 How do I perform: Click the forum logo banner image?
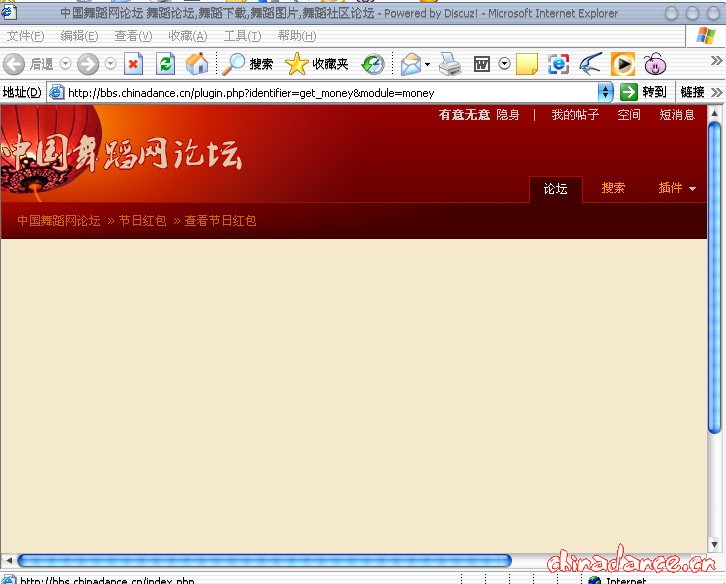coord(121,154)
